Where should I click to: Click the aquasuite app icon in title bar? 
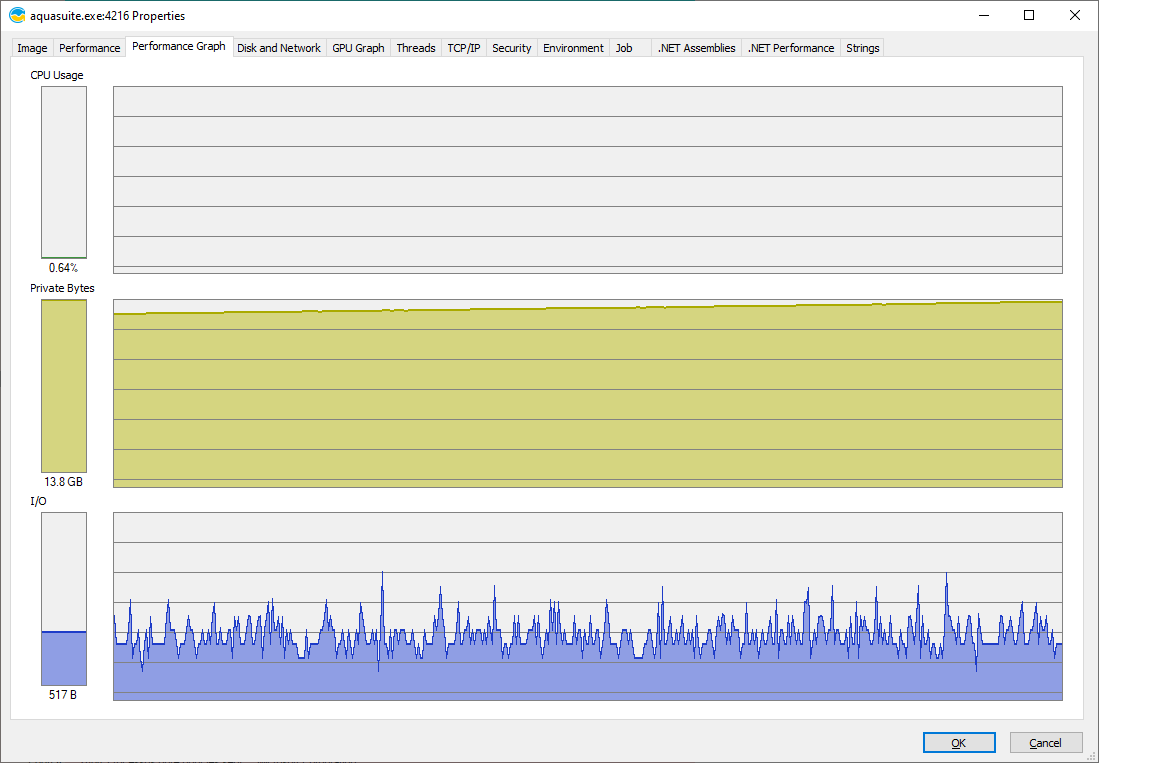(17, 16)
